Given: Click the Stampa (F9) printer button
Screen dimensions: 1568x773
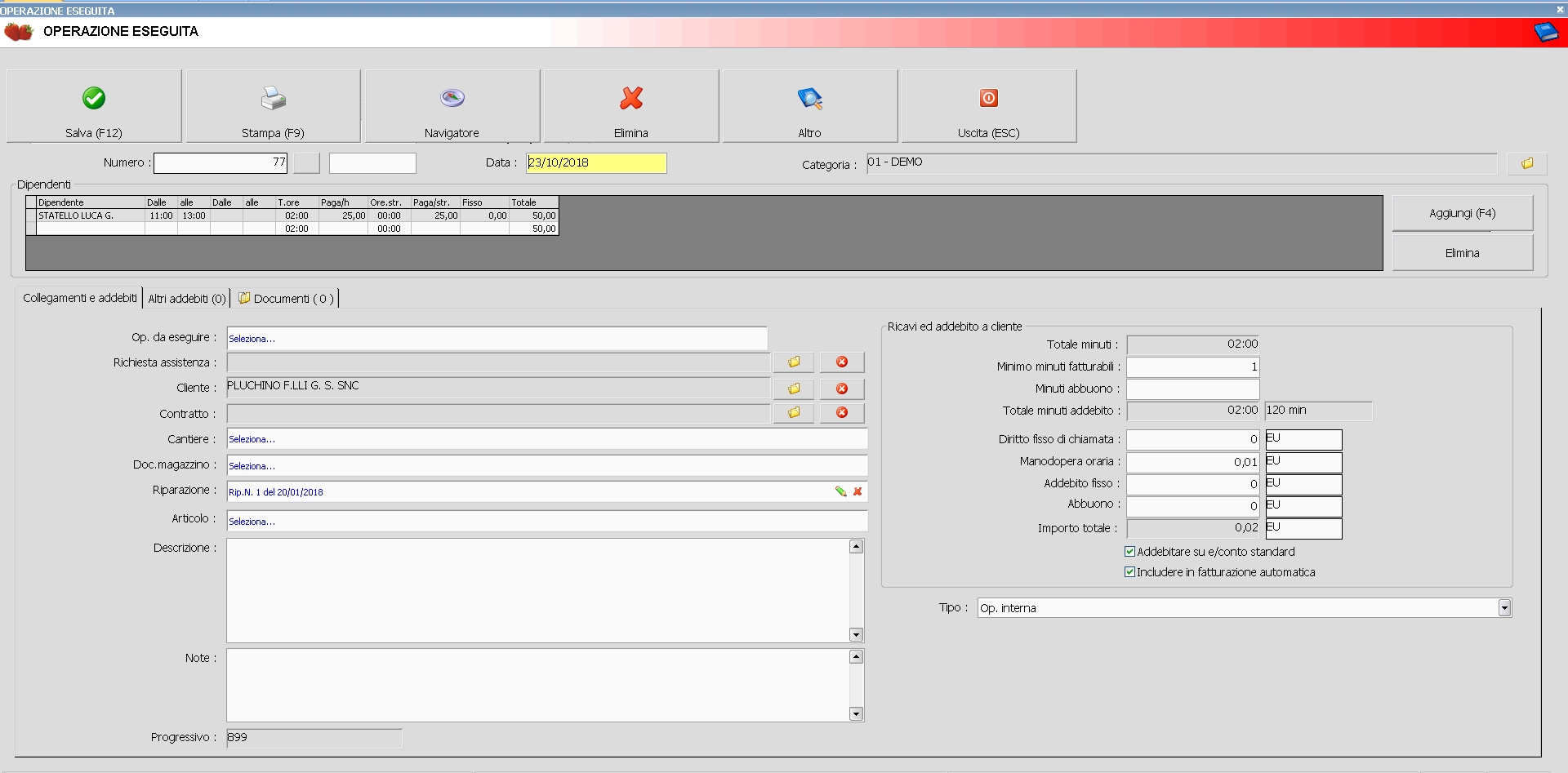Looking at the screenshot, I should click(274, 106).
